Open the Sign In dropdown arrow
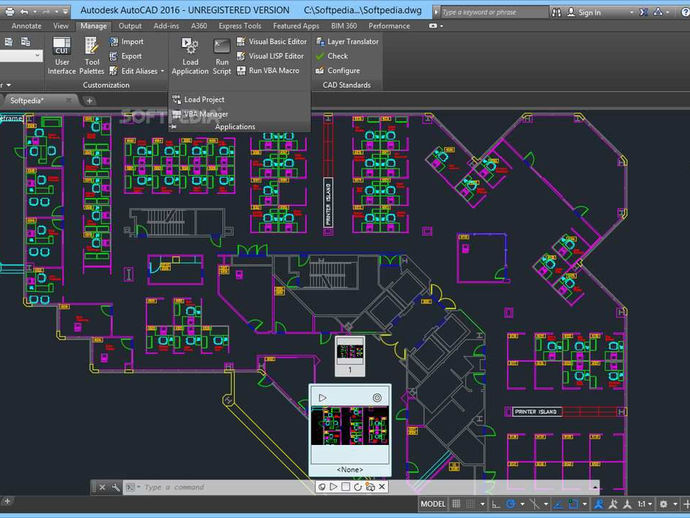Viewport: 690px width, 518px height. [x=631, y=12]
